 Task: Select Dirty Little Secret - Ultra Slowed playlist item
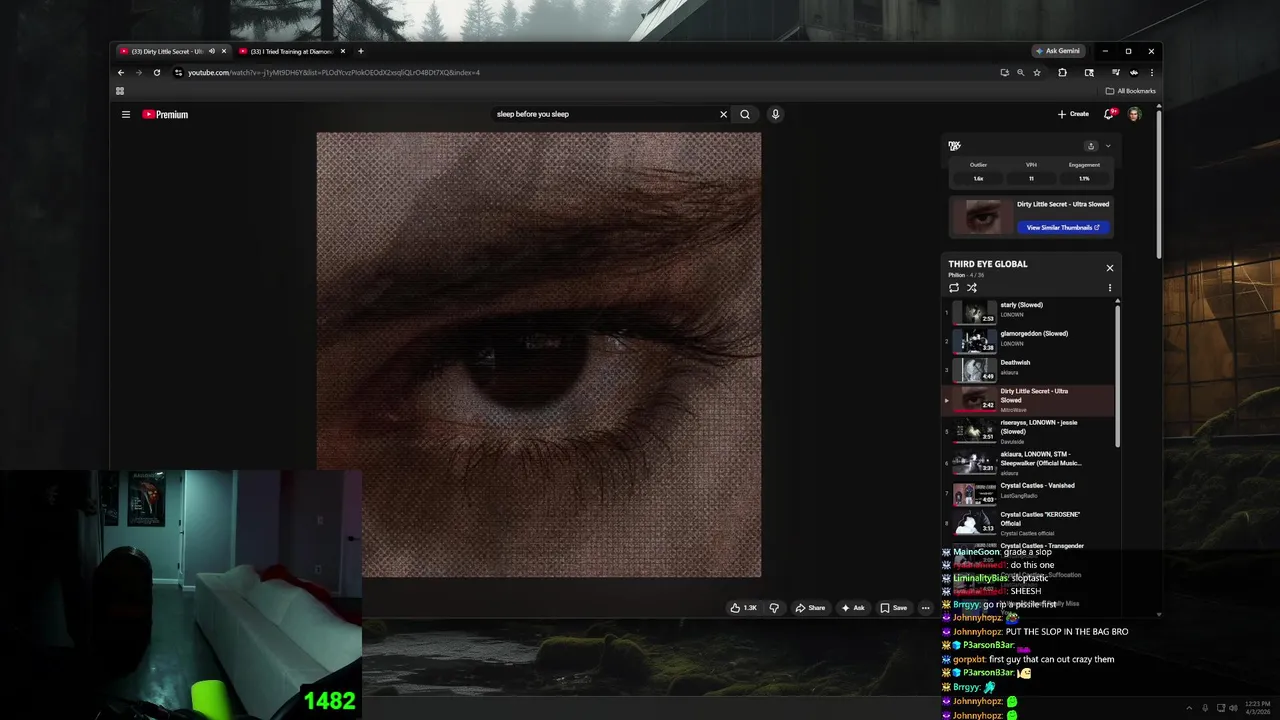[x=1028, y=400]
